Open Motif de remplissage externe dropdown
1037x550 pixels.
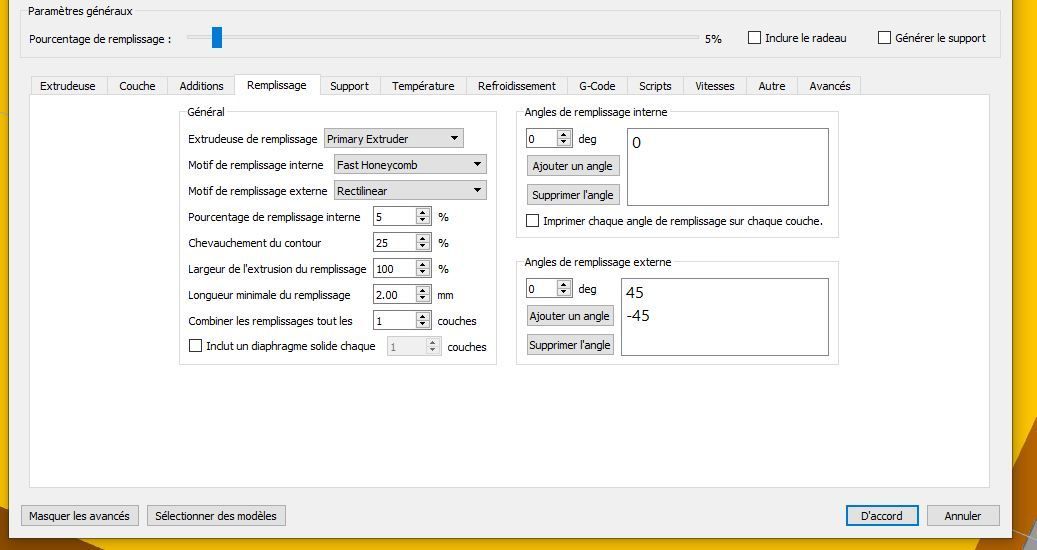pyautogui.click(x=410, y=190)
